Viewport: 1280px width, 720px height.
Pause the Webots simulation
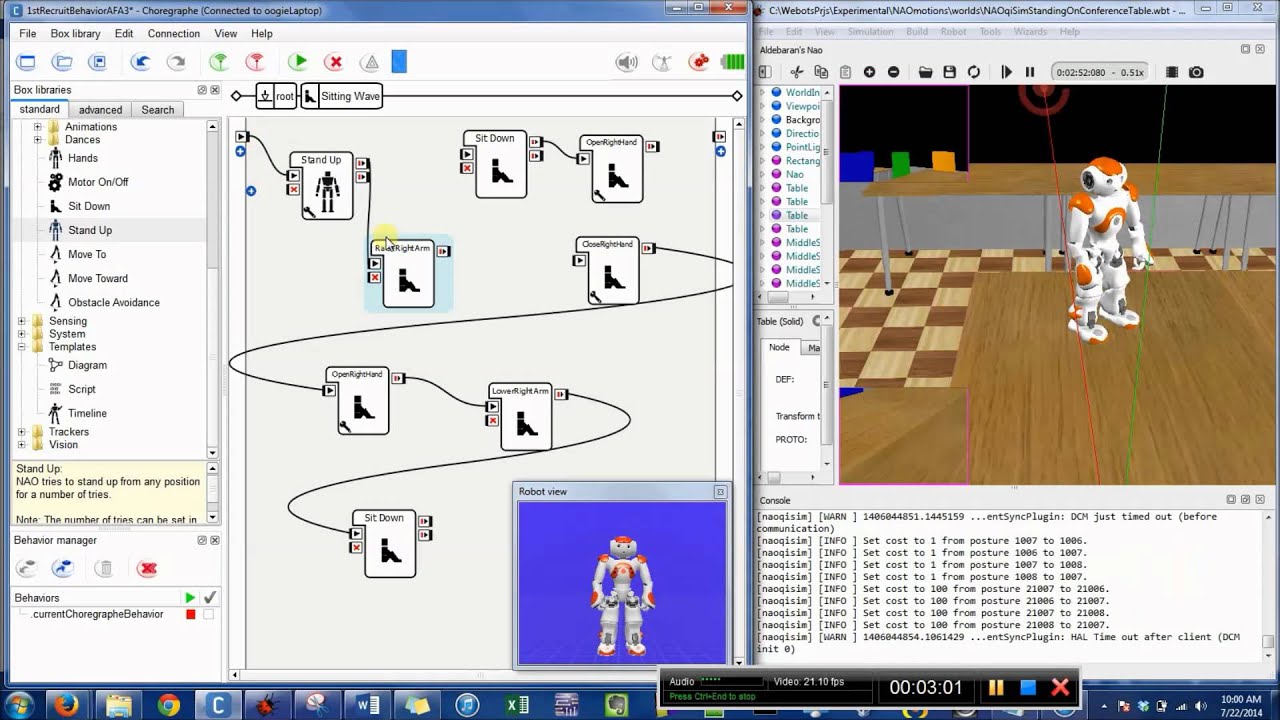coord(1030,72)
